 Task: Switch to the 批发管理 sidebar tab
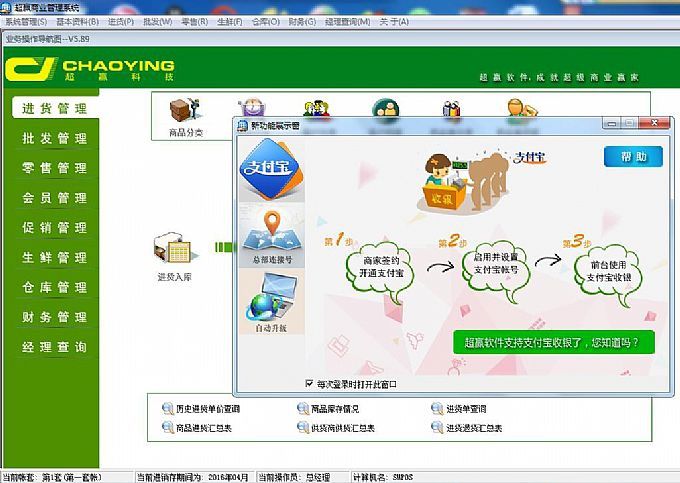click(x=55, y=138)
